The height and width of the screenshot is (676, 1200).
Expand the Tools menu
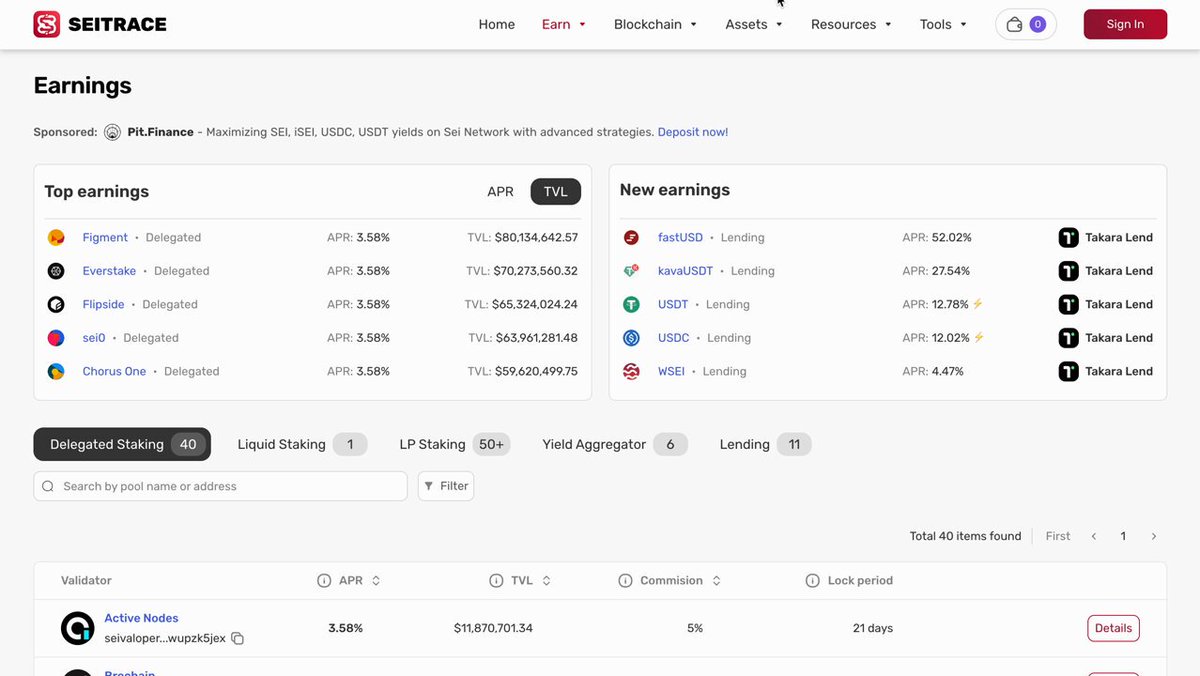[944, 24]
